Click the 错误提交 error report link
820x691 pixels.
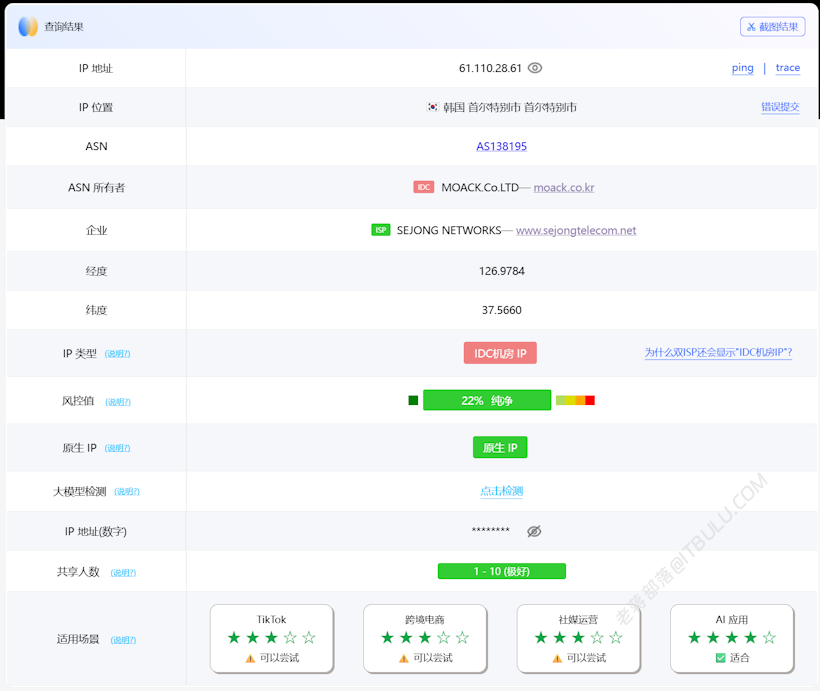tap(780, 107)
